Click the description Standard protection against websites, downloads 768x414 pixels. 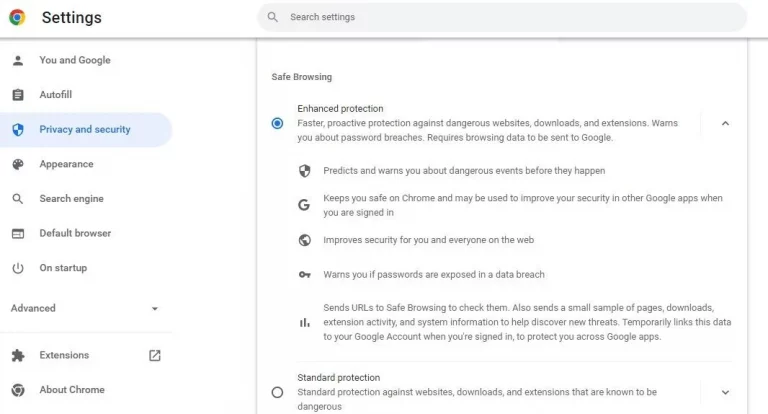[x=477, y=399]
